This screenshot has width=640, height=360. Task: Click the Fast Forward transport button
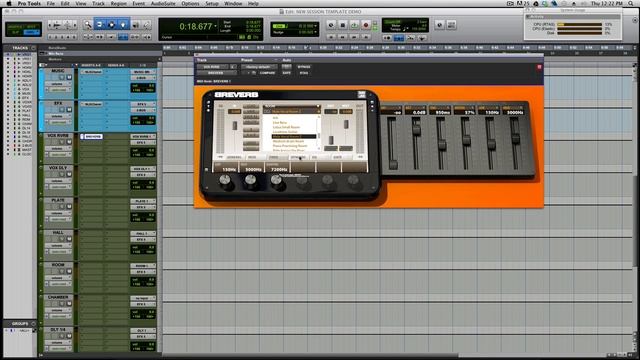point(354,37)
